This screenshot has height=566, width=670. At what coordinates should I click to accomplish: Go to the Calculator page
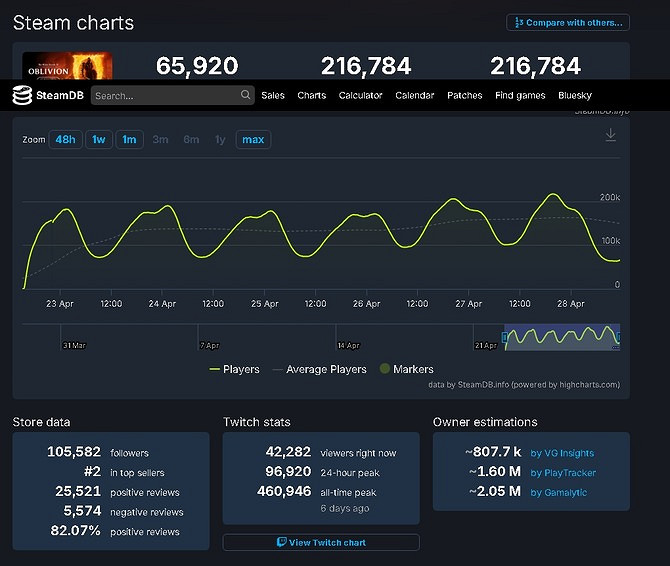[360, 95]
